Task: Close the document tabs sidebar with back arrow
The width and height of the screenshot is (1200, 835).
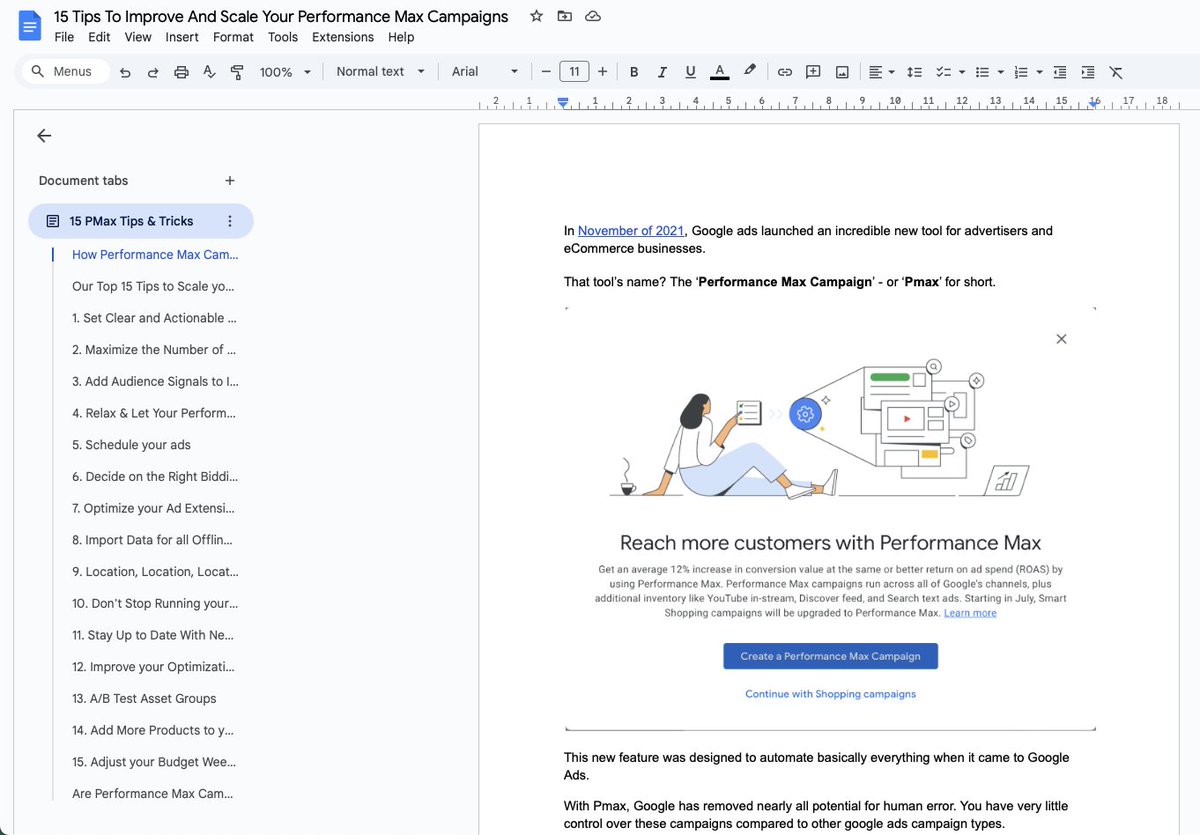Action: pos(44,136)
